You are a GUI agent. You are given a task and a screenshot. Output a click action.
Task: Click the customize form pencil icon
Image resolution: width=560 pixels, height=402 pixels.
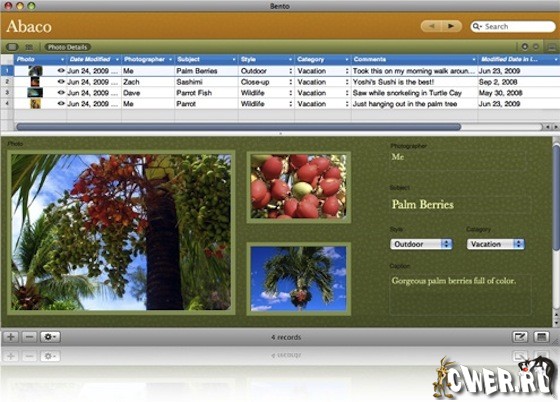click(x=520, y=337)
